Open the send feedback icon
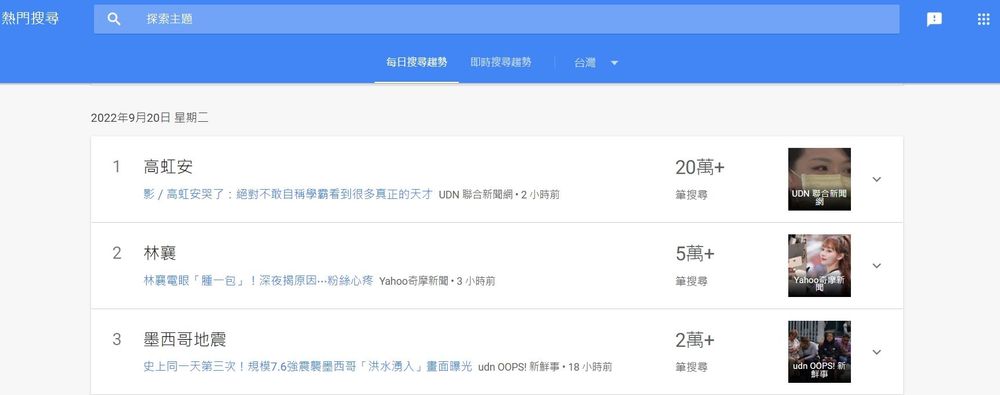The height and width of the screenshot is (395, 1000). [x=934, y=19]
